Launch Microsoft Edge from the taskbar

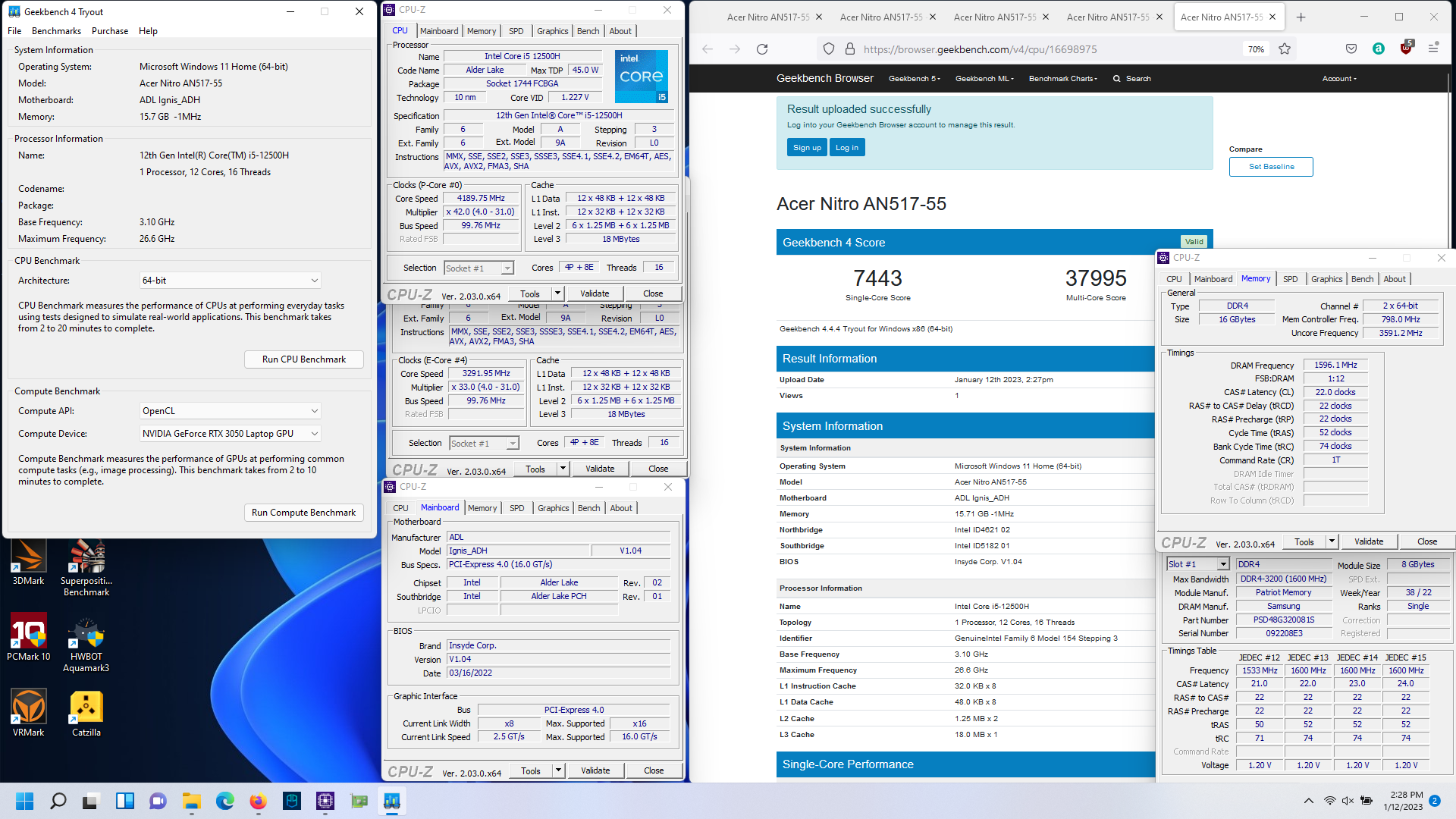pyautogui.click(x=224, y=801)
